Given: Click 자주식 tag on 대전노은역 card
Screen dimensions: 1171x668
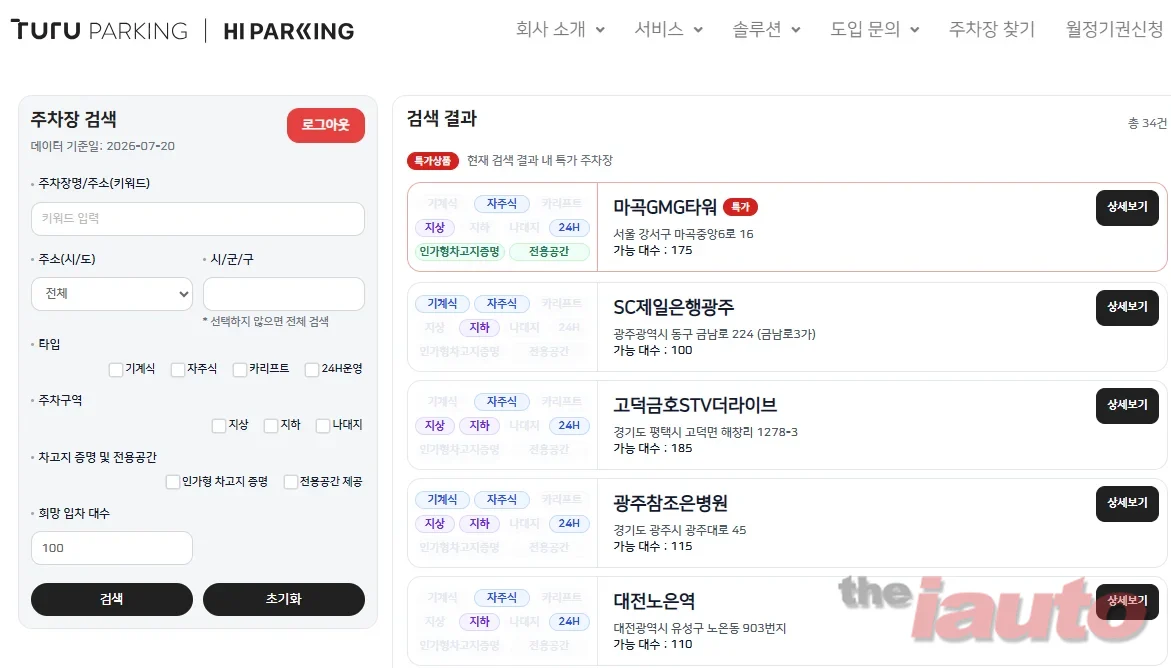Looking at the screenshot, I should (502, 597).
